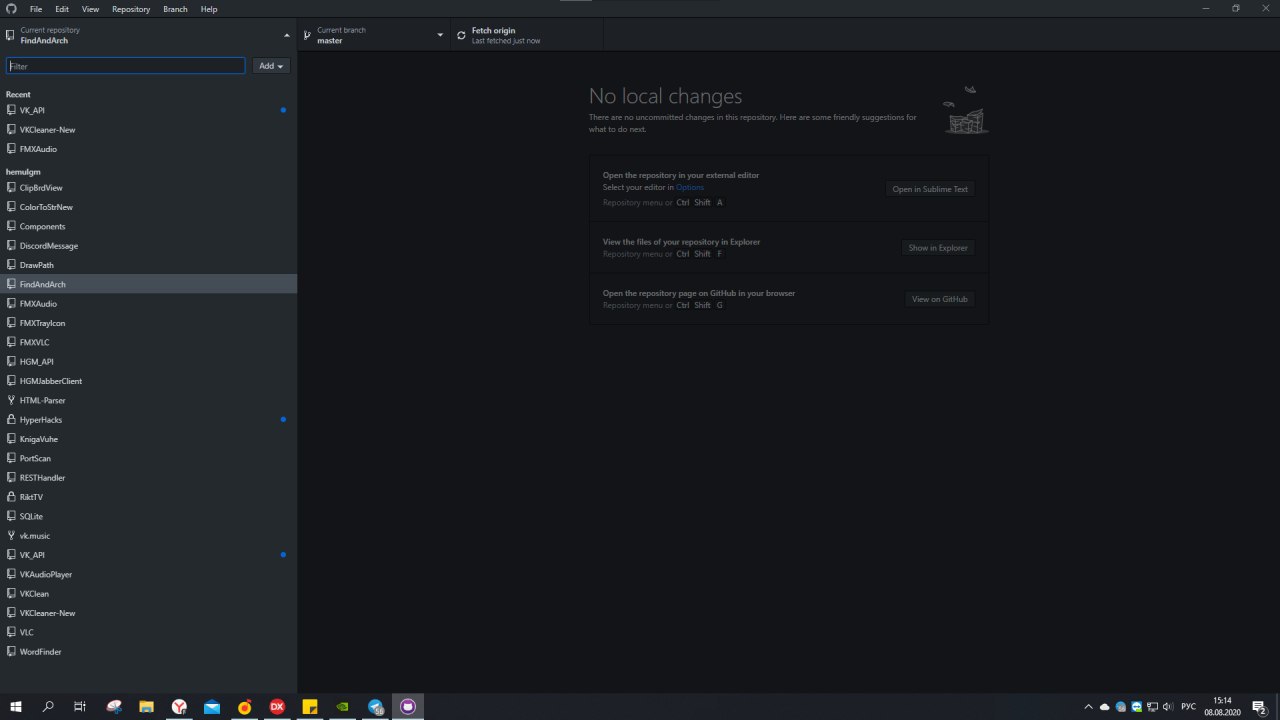Open the volume control in system tray
This screenshot has height=720, width=1280.
point(1168,707)
